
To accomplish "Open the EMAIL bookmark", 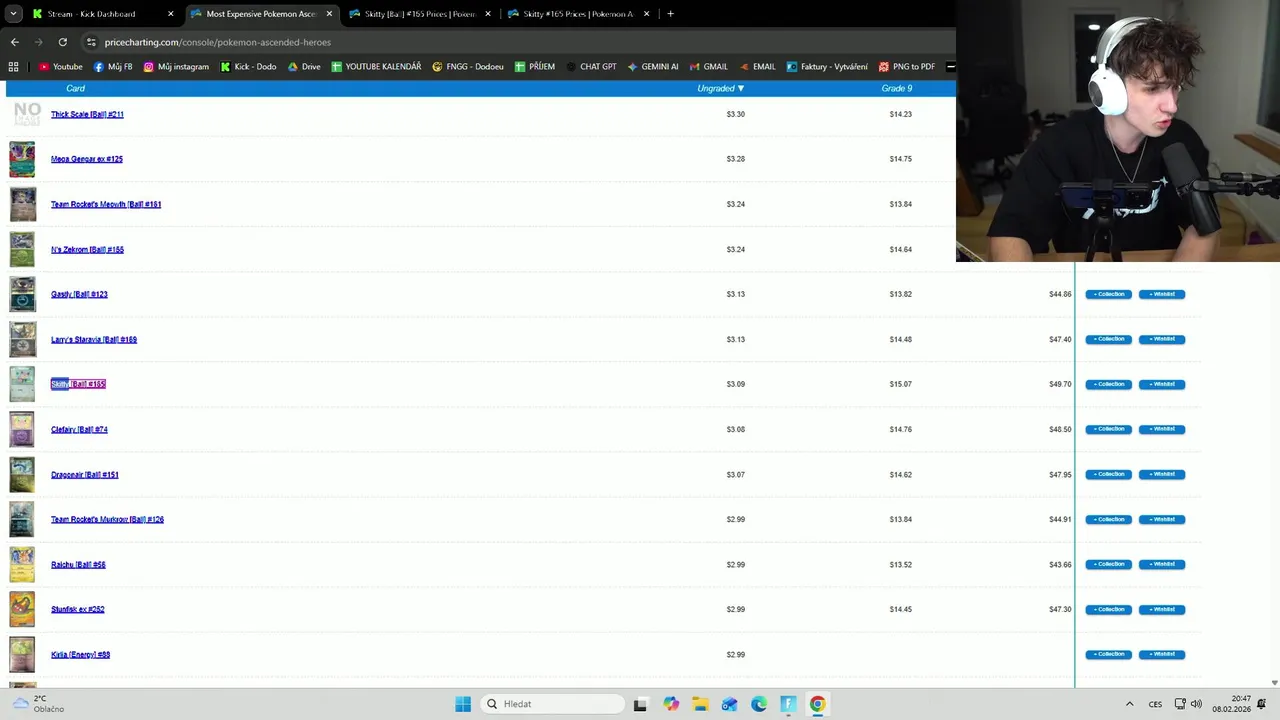I will click(x=757, y=67).
